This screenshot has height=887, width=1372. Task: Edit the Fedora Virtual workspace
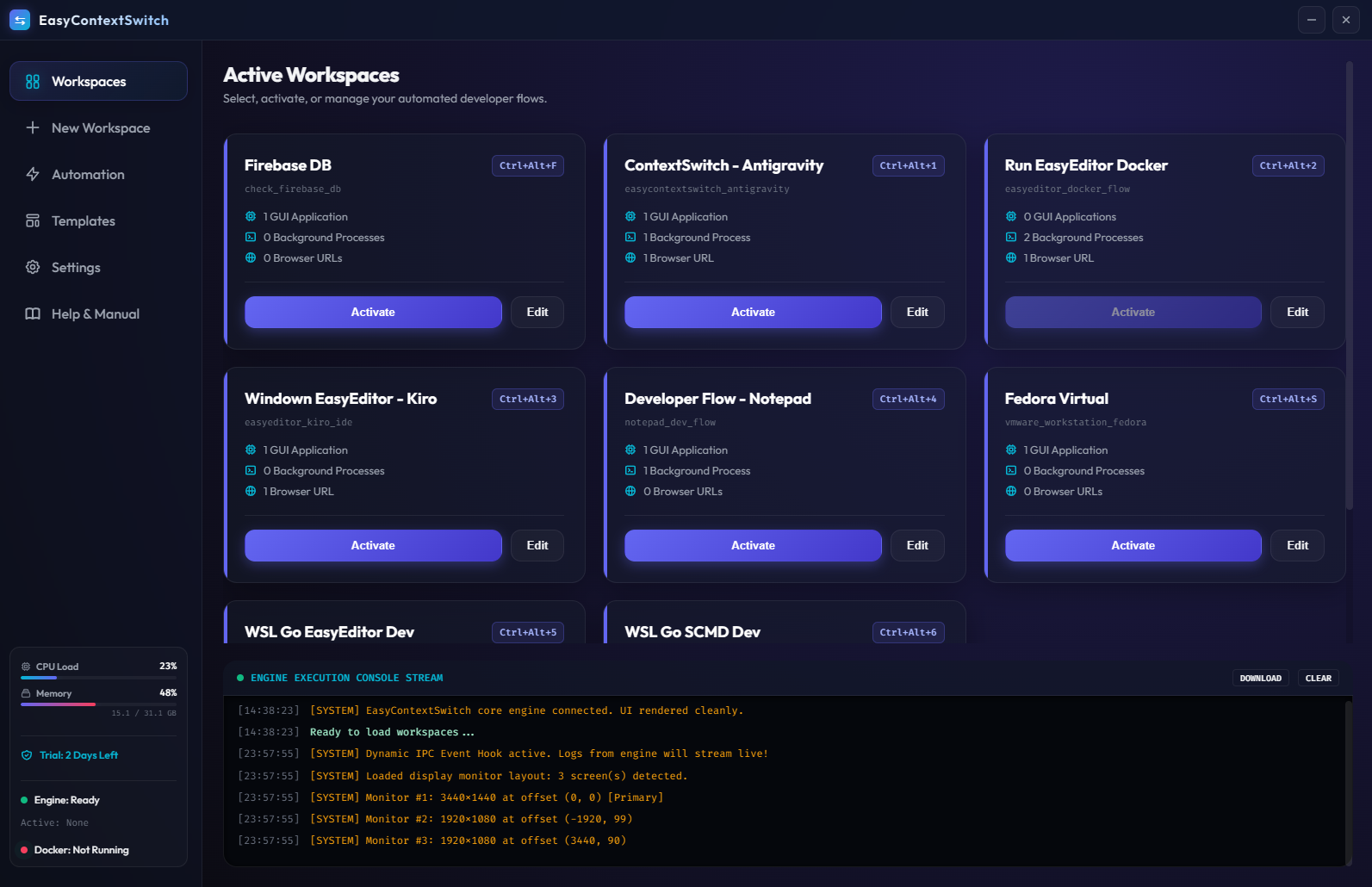click(x=1297, y=545)
